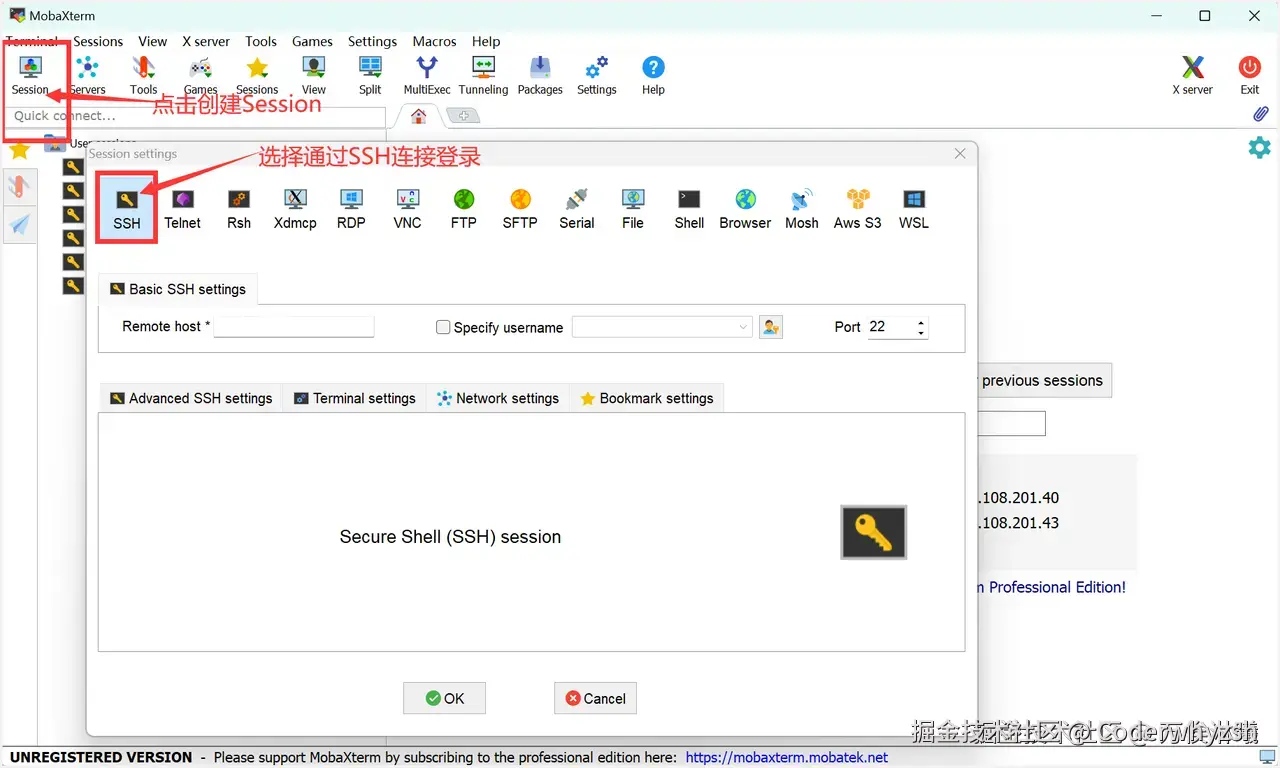Viewport: 1280px width, 768px height.
Task: Open the X server menu
Action: [206, 41]
